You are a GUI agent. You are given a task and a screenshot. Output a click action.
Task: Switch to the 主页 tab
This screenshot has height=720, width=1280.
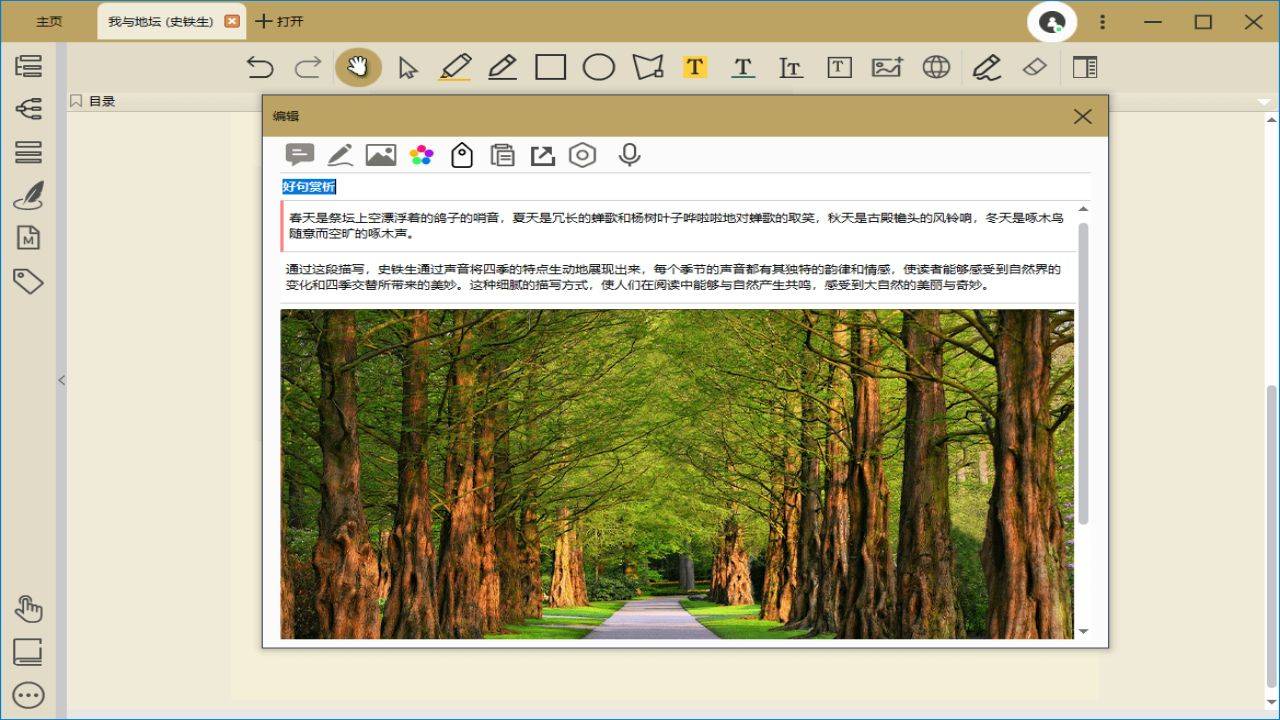click(48, 20)
